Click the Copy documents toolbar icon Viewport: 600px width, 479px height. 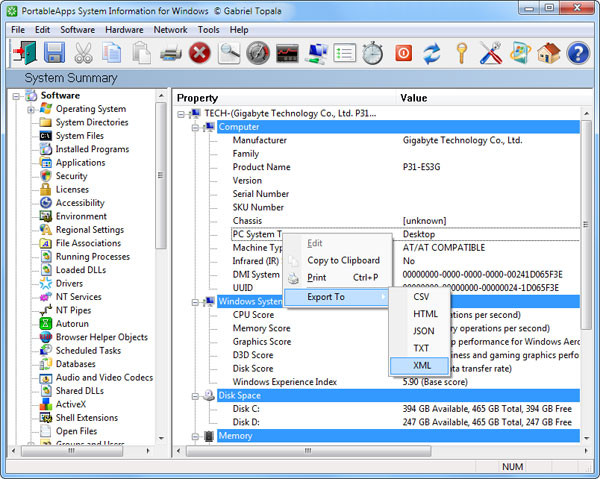coord(111,52)
